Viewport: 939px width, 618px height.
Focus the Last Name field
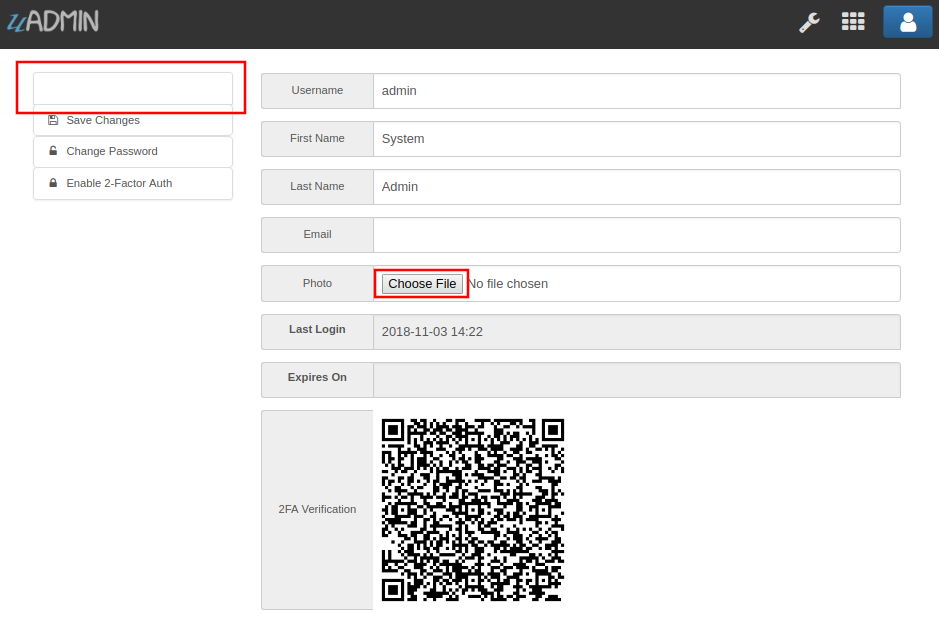637,187
